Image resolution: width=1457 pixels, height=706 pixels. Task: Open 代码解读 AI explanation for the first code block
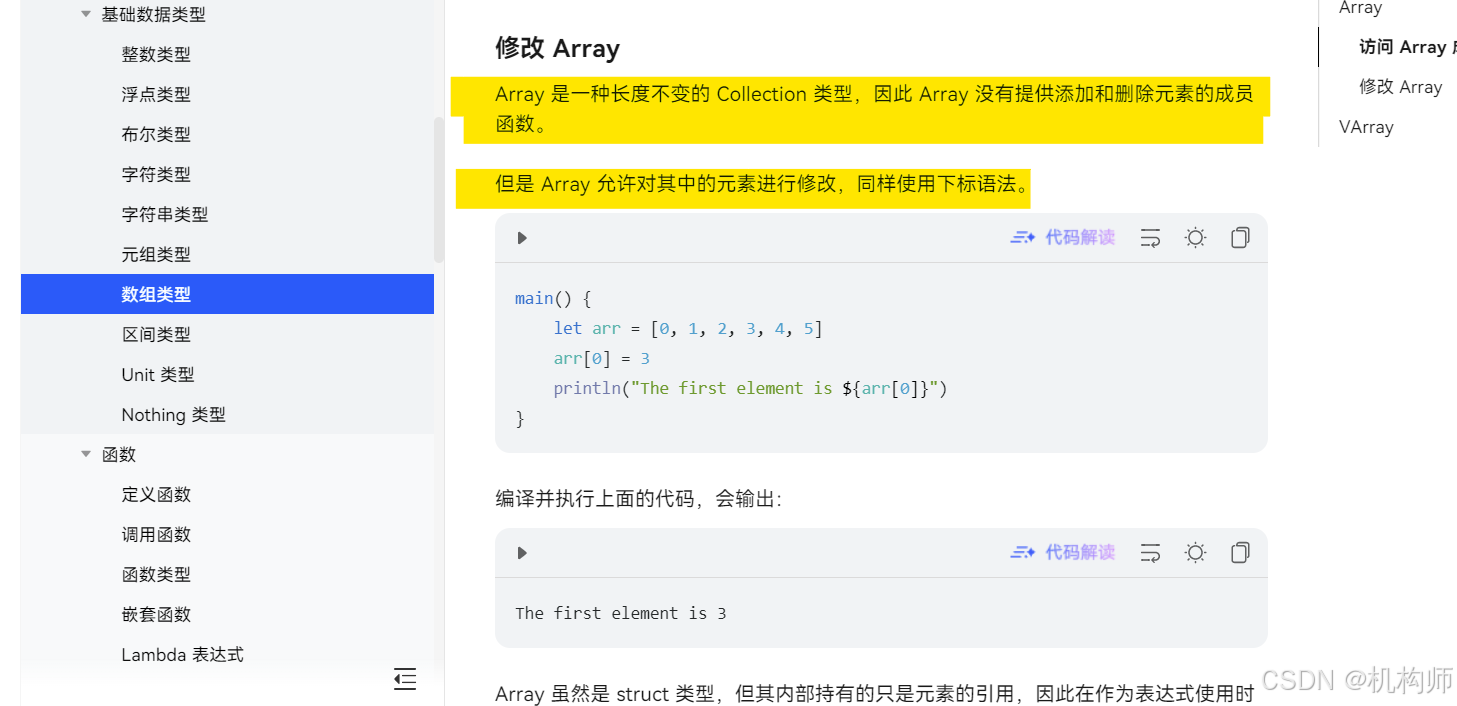point(1063,237)
